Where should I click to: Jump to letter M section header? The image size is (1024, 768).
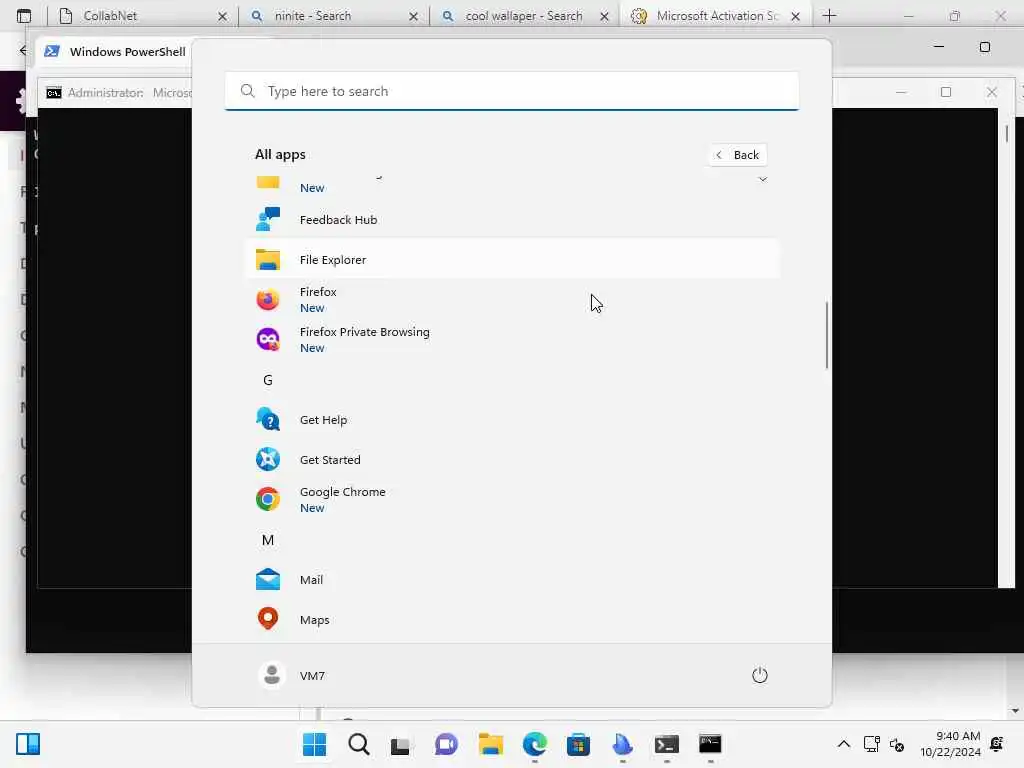(268, 540)
